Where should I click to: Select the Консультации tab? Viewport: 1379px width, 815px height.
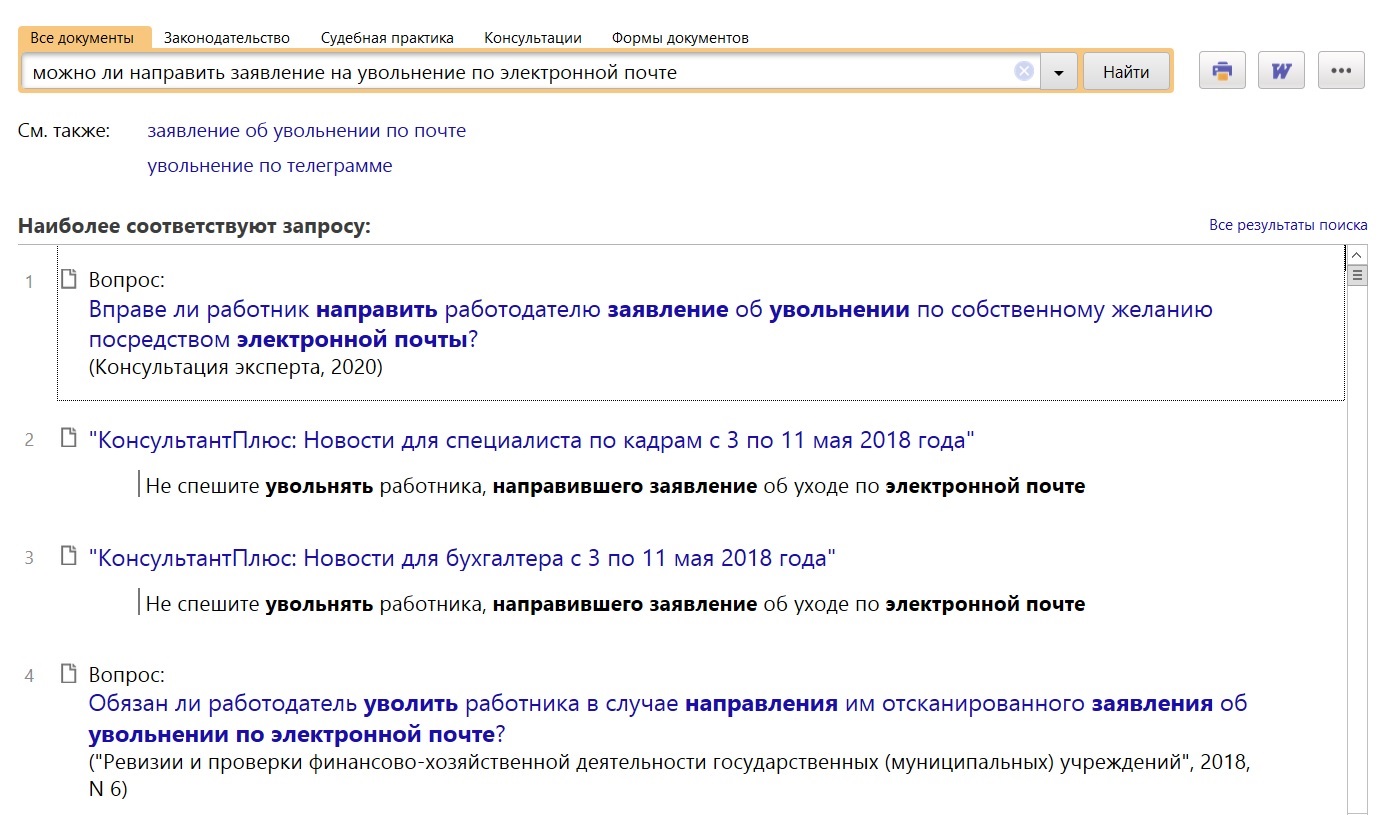point(533,38)
